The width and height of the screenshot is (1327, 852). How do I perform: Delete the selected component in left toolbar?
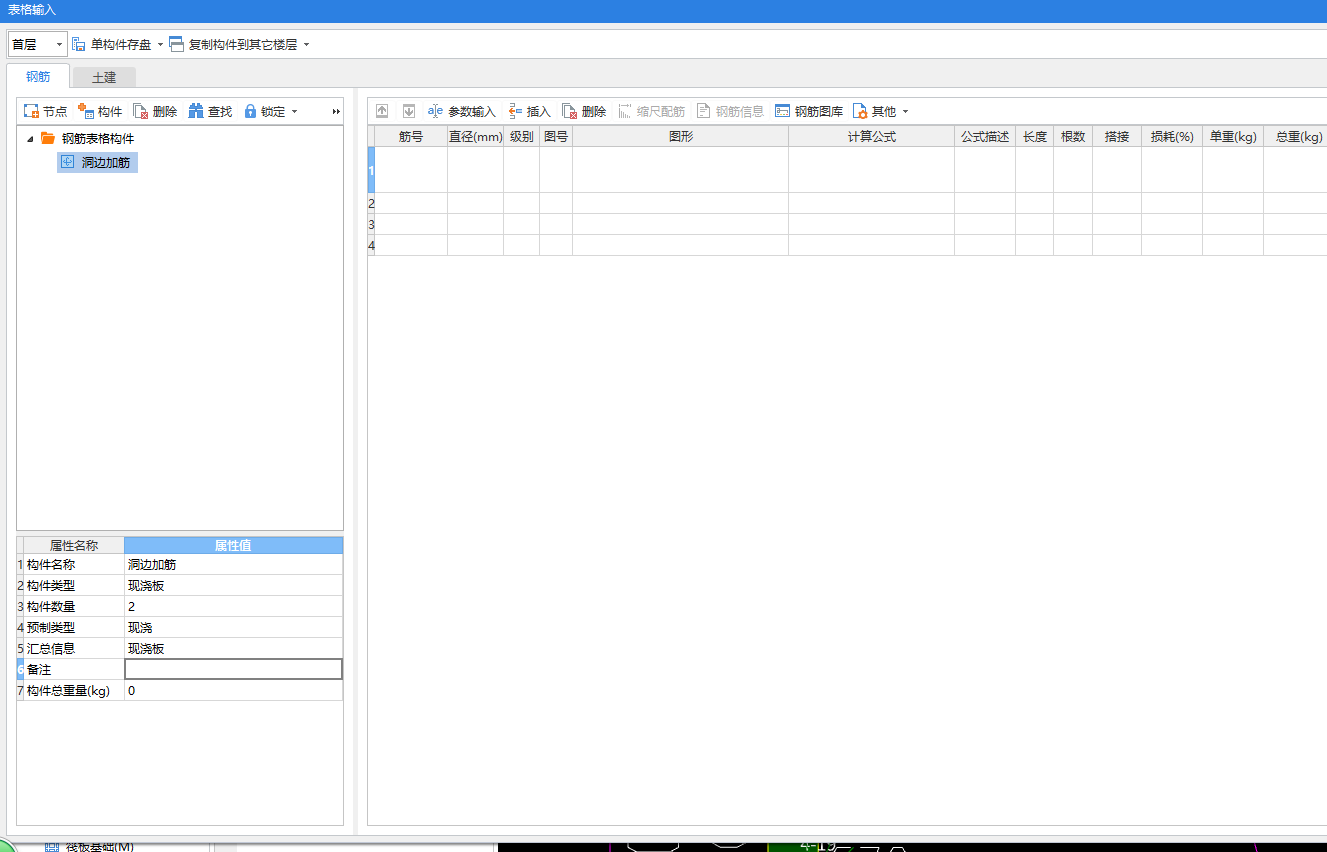[155, 111]
